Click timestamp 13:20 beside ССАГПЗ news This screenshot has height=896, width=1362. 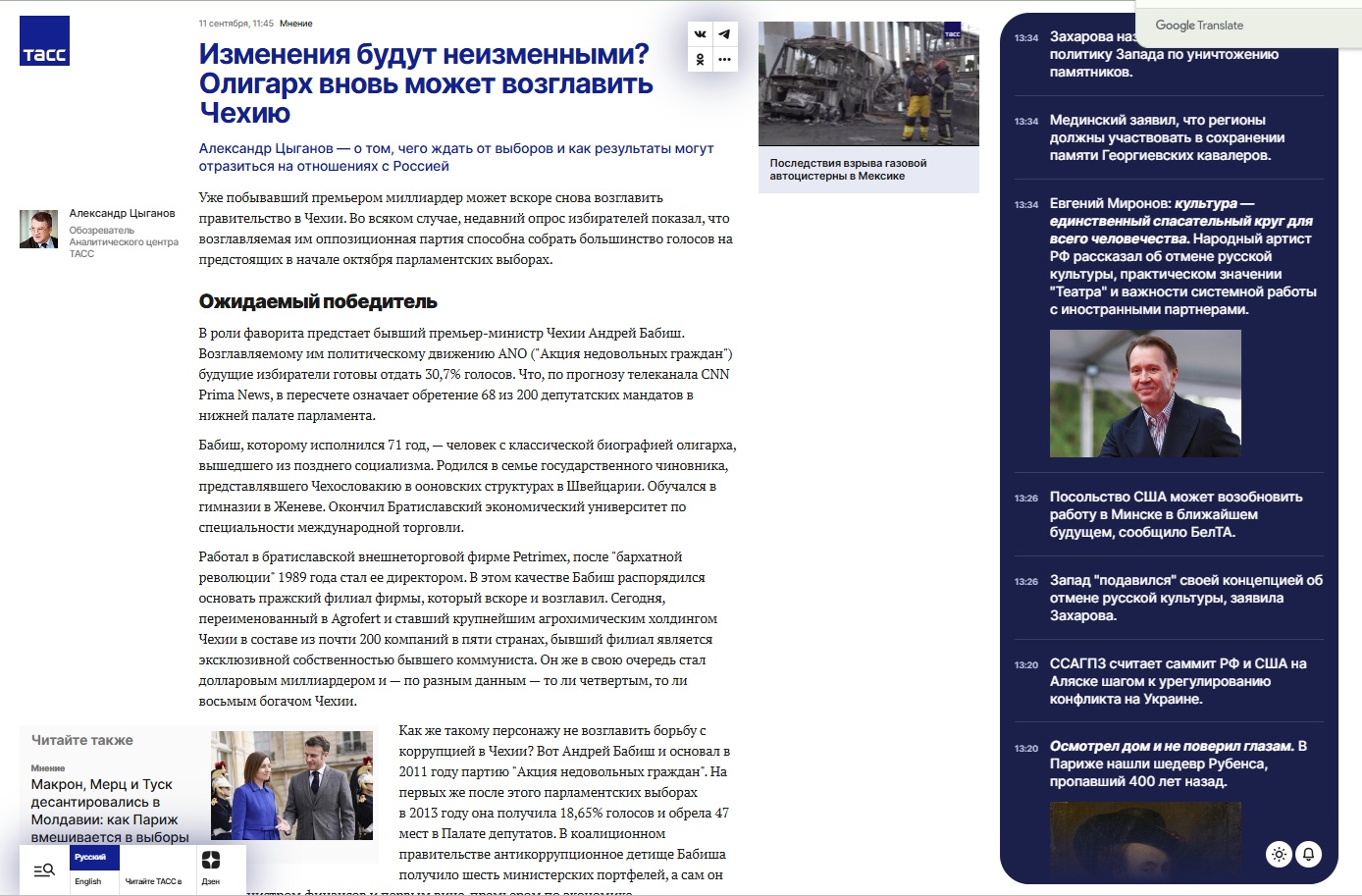coord(1026,664)
